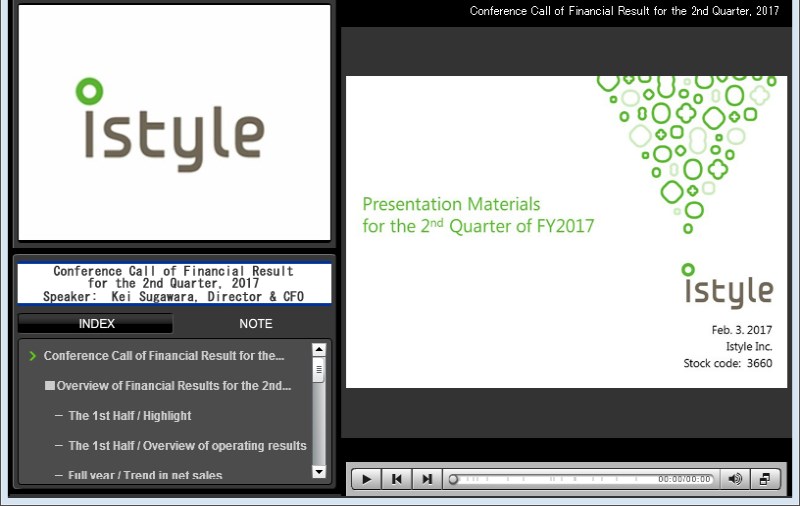Screen dimensions: 800x506
Task: Start playback with the play button
Action: (366, 479)
